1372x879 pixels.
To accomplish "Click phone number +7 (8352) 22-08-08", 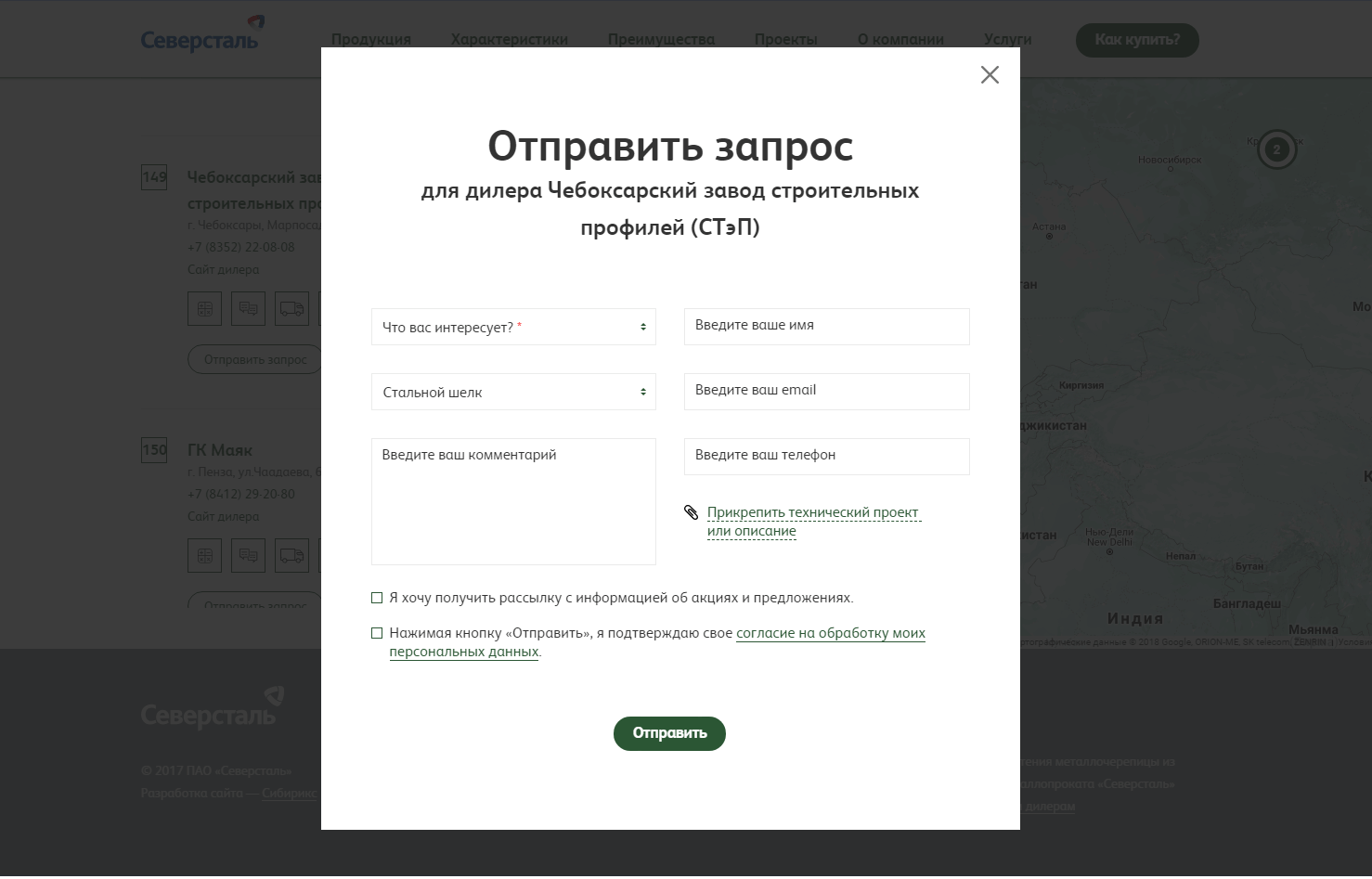I will (241, 247).
